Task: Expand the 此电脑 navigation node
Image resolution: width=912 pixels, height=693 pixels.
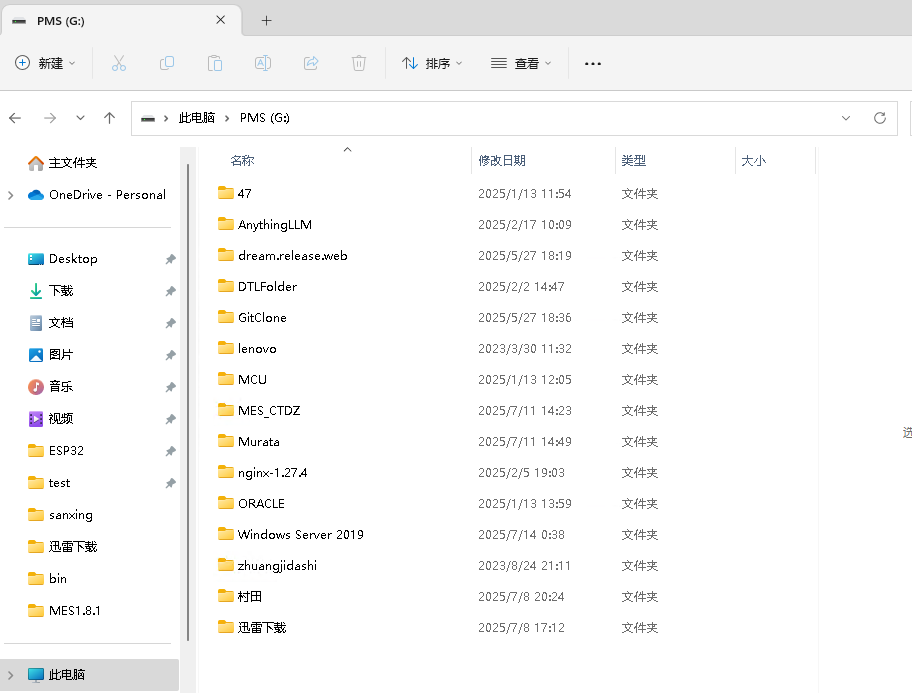Action: click(11, 675)
